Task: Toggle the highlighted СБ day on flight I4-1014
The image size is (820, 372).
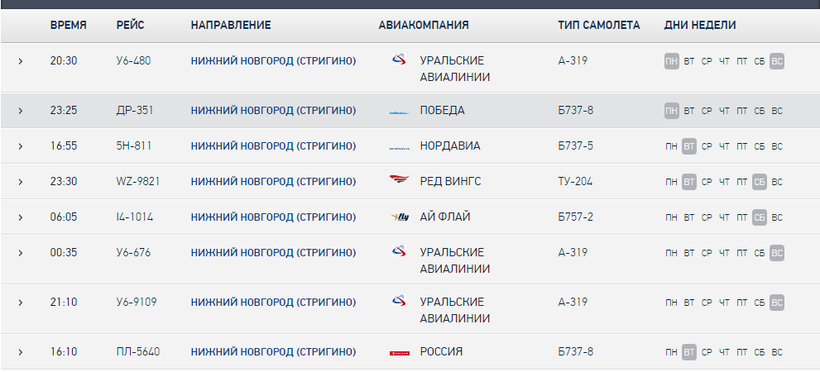Action: 759,217
